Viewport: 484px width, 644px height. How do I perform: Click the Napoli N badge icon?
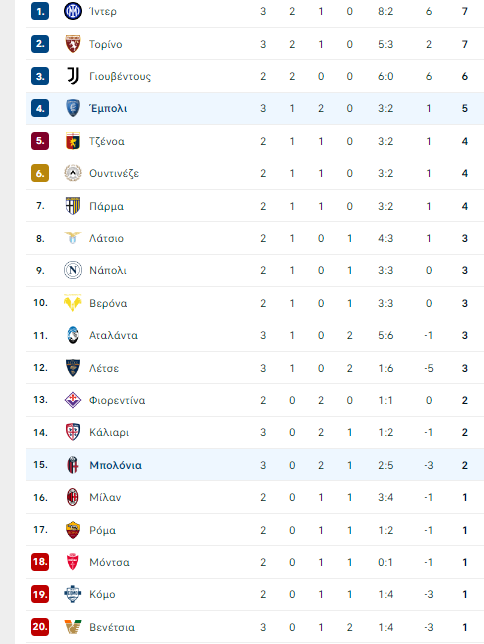coord(73,270)
